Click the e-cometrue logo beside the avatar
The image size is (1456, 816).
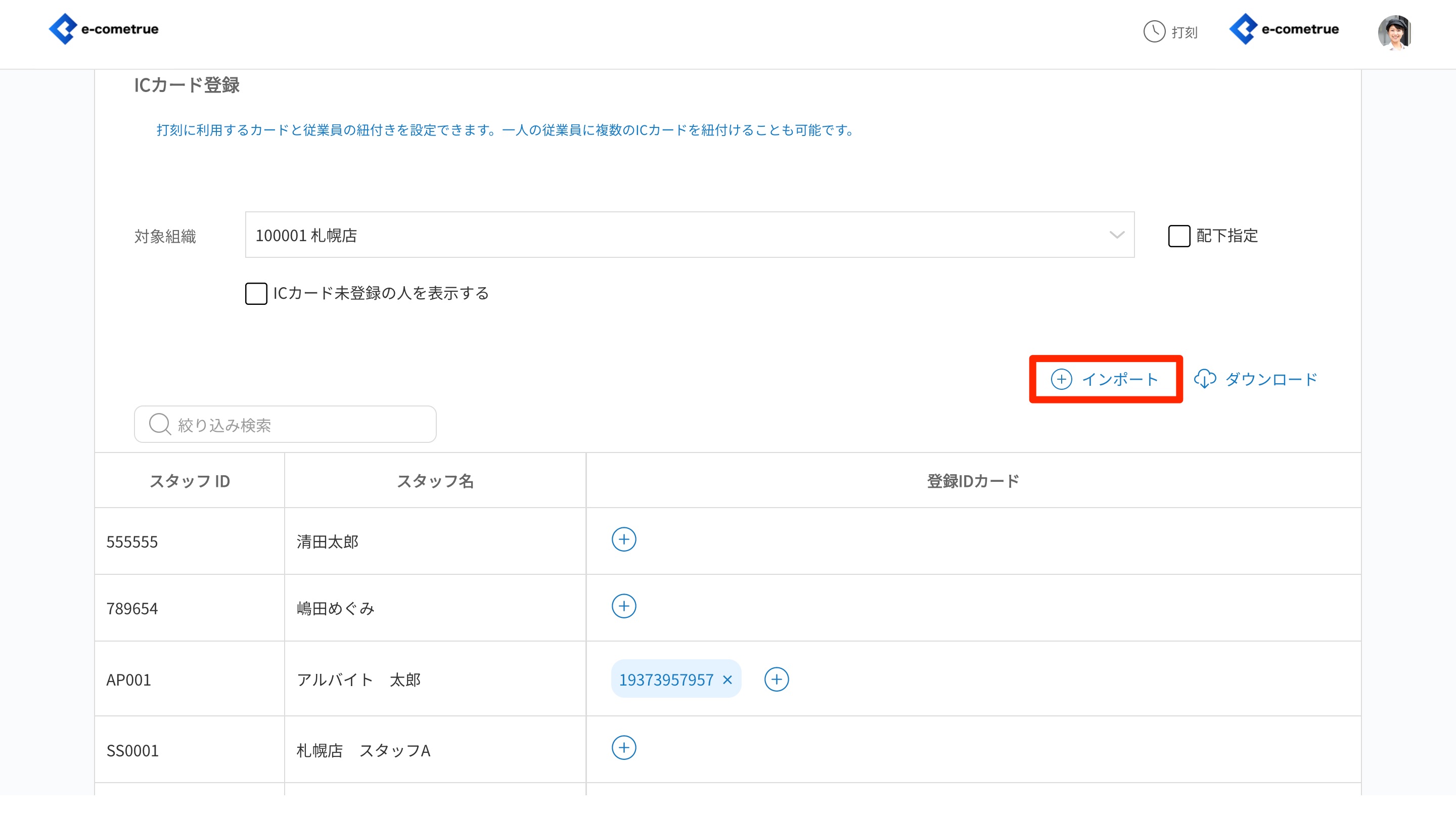pyautogui.click(x=1284, y=29)
